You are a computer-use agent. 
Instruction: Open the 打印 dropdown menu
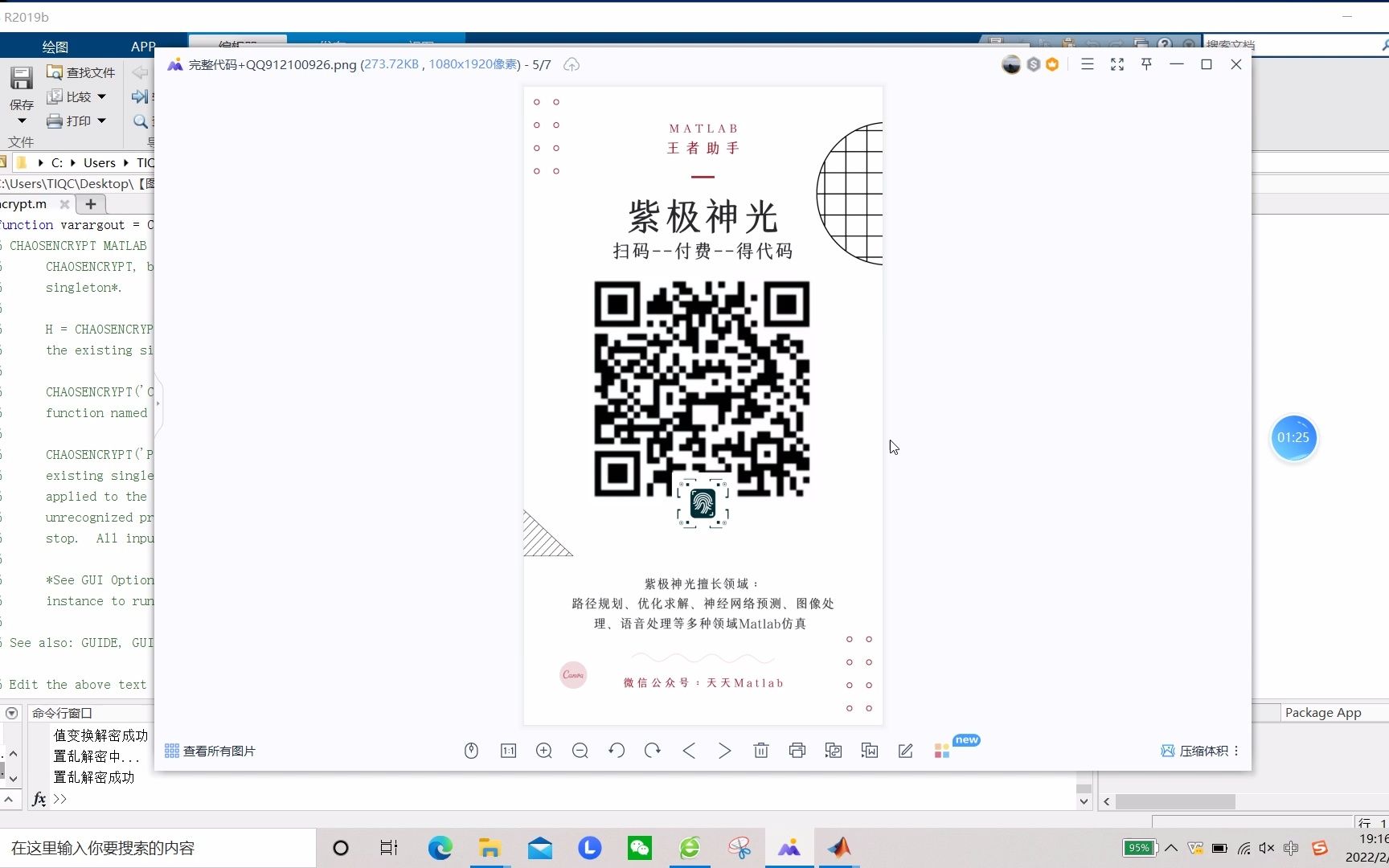(x=103, y=121)
